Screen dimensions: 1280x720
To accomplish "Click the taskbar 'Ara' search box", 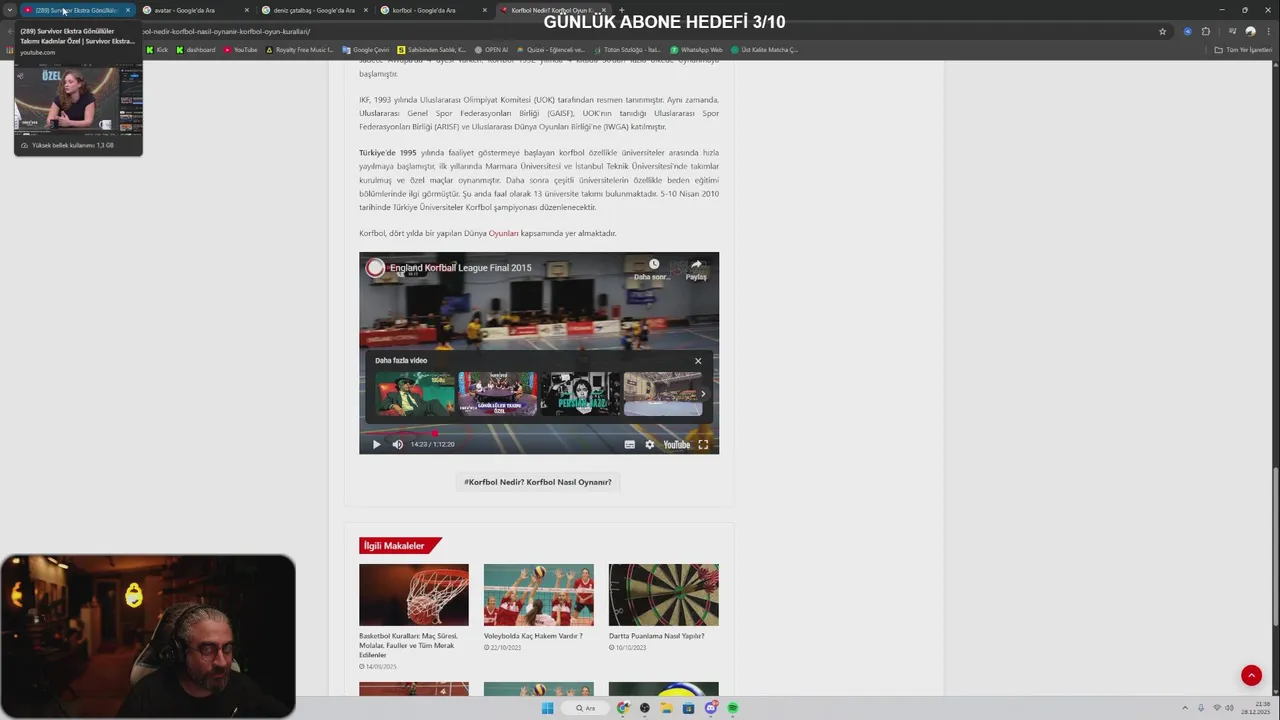I will [585, 708].
